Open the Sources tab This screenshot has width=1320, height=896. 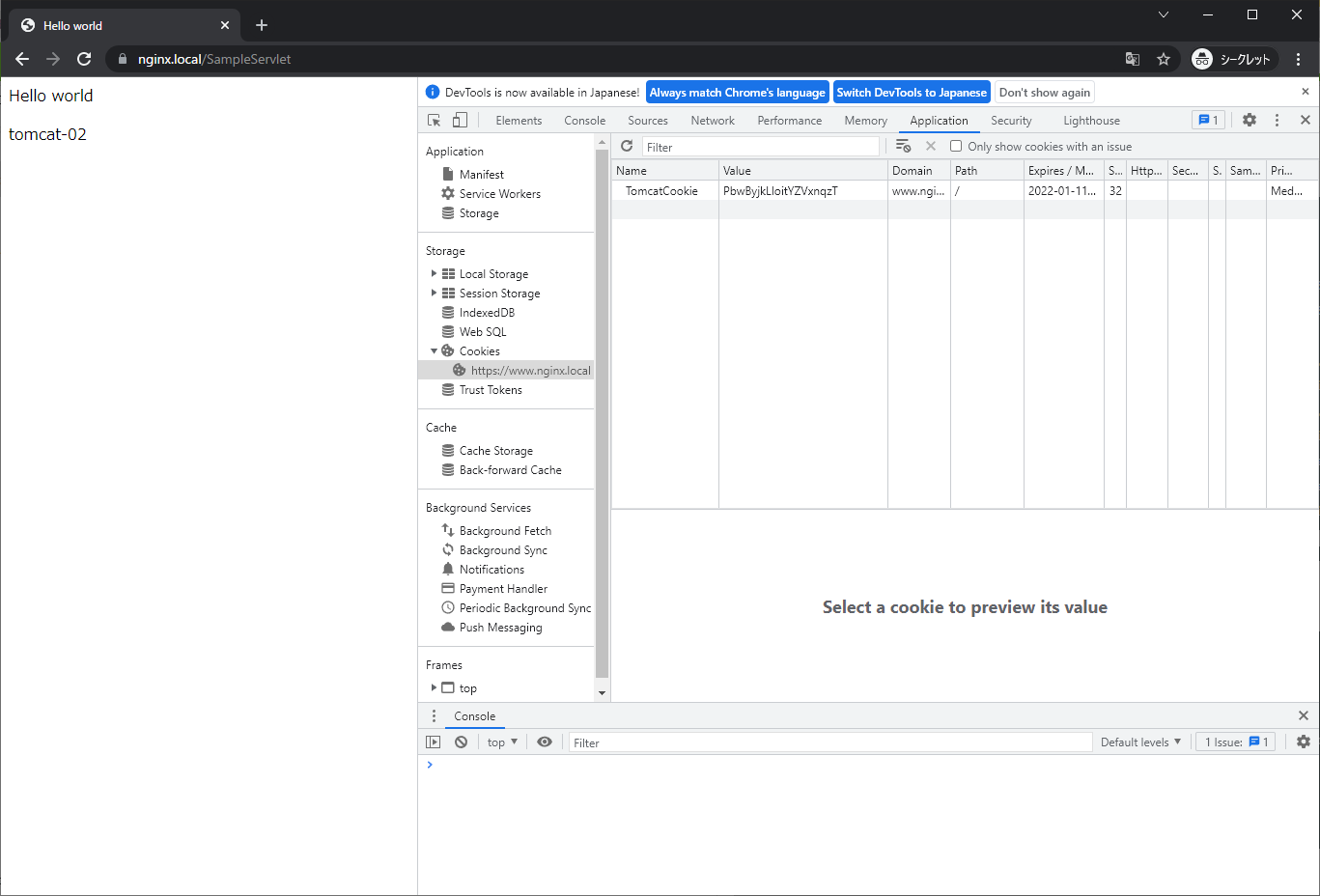tap(648, 121)
